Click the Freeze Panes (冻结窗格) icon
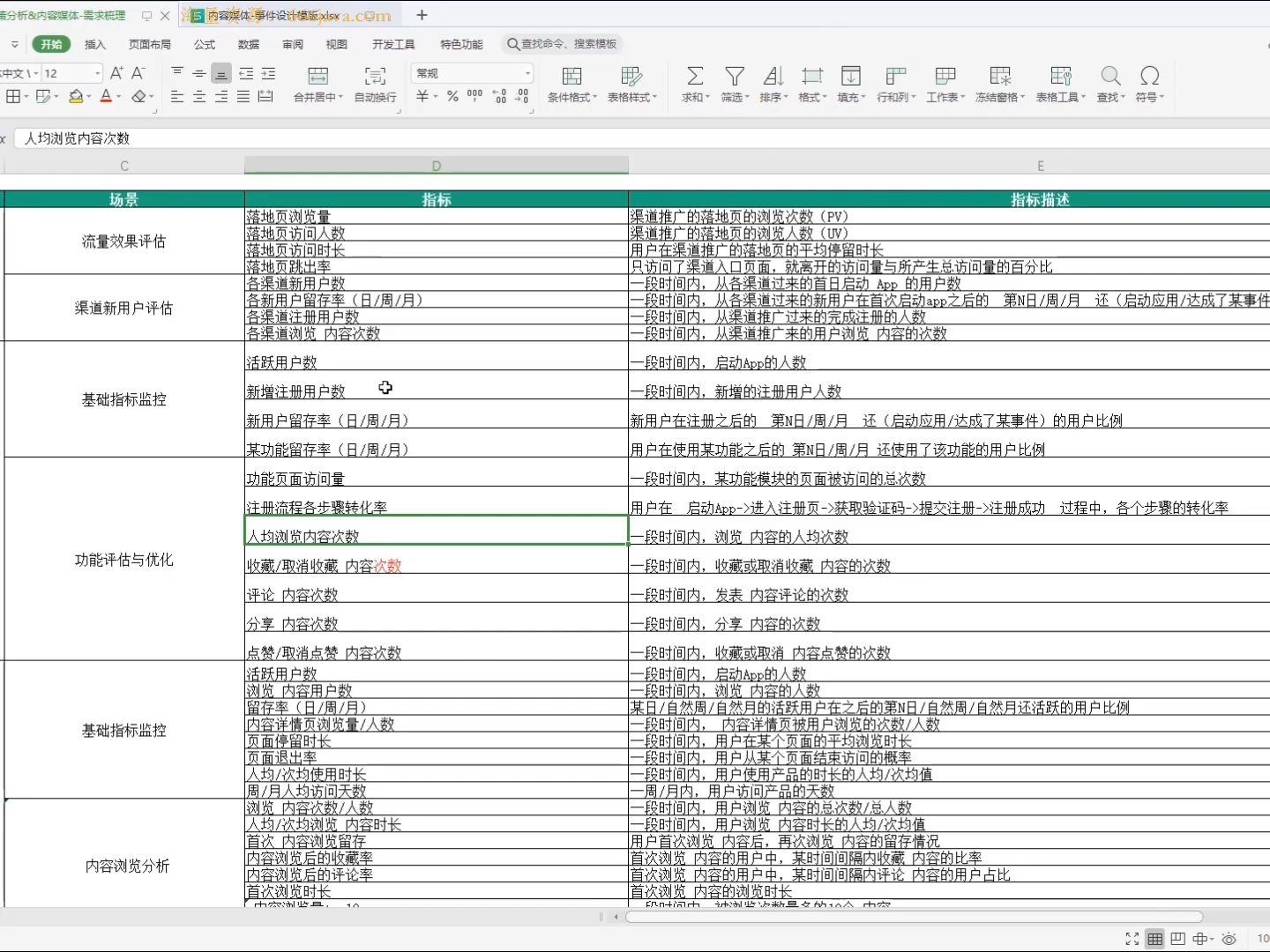1270x952 pixels. click(x=1000, y=76)
